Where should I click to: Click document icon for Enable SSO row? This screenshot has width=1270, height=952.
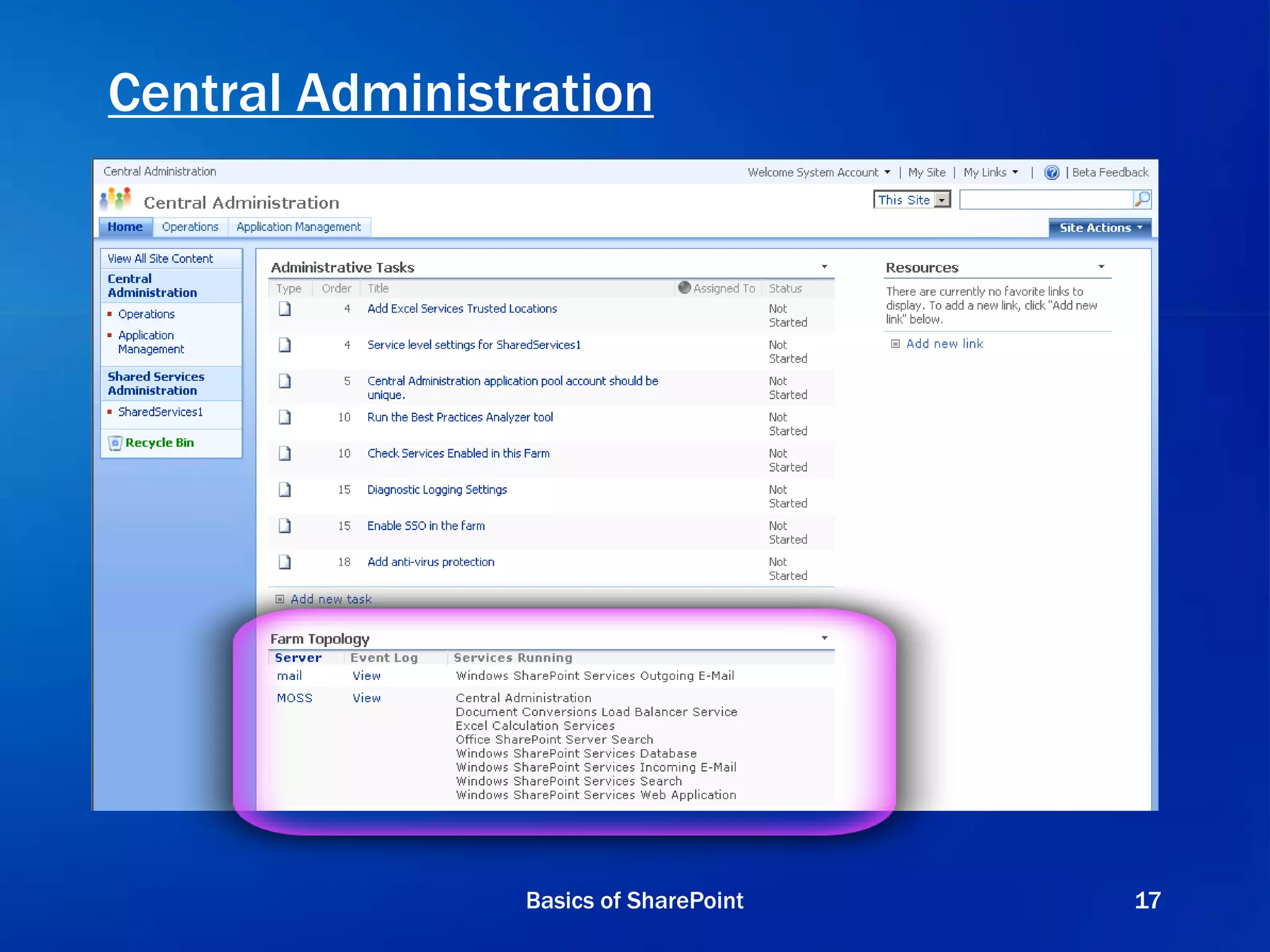coord(285,526)
